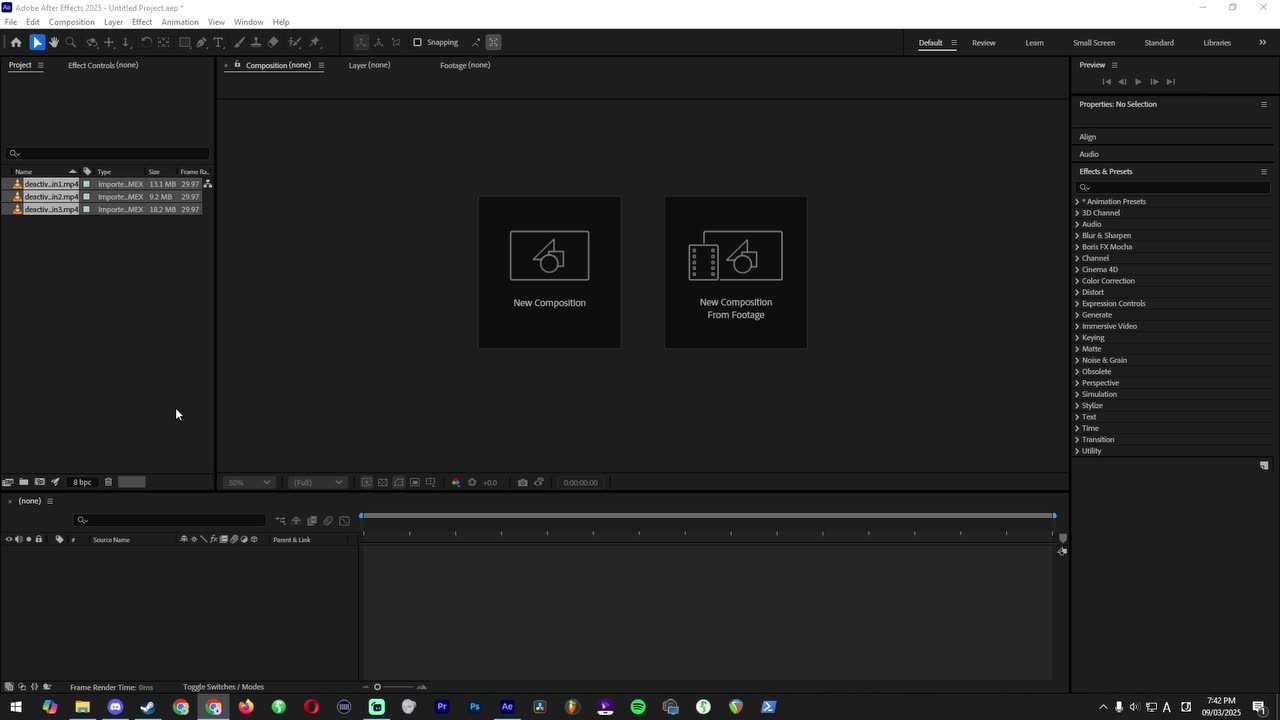The height and width of the screenshot is (720, 1280).
Task: Switch to the Small Screen workspace
Action: coord(1094,43)
